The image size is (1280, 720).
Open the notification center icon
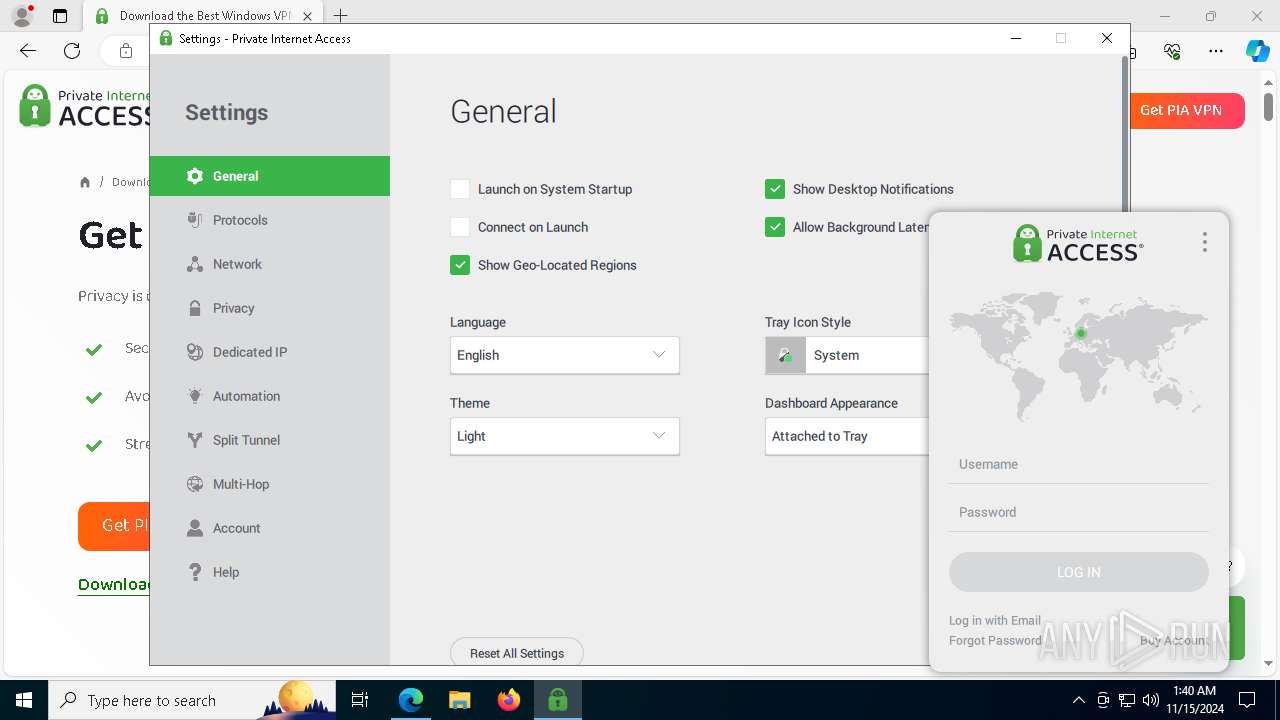[1247, 700]
